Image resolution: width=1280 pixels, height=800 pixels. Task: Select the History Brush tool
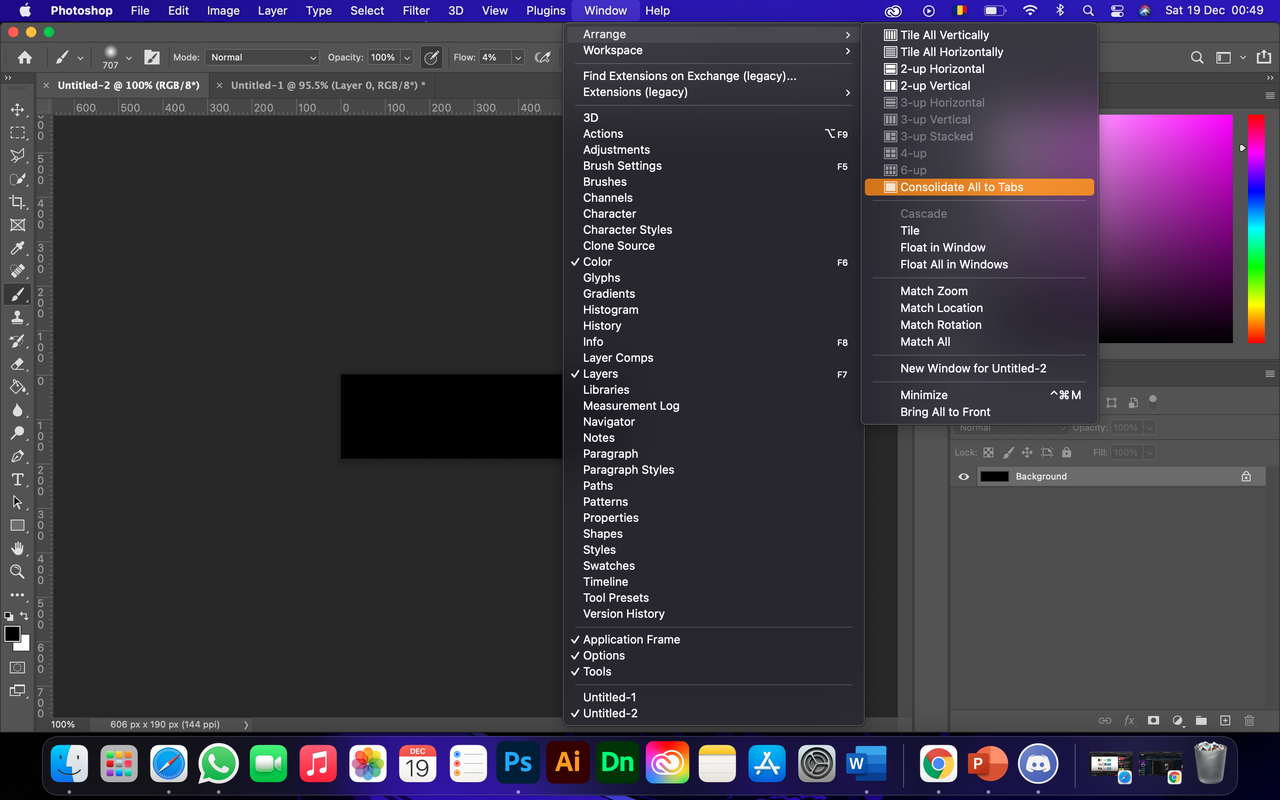(17, 341)
